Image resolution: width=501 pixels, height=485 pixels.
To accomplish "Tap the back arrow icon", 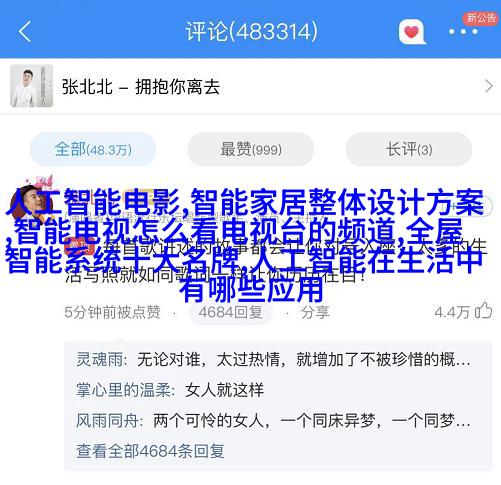I will pos(25,32).
